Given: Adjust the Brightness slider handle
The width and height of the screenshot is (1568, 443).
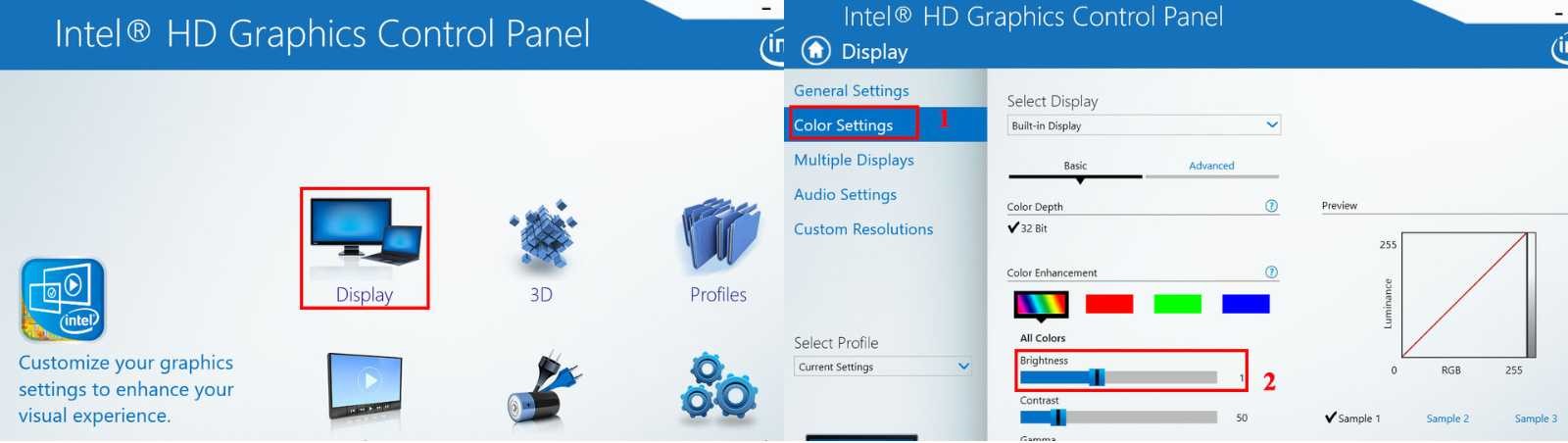Looking at the screenshot, I should pyautogui.click(x=1098, y=377).
